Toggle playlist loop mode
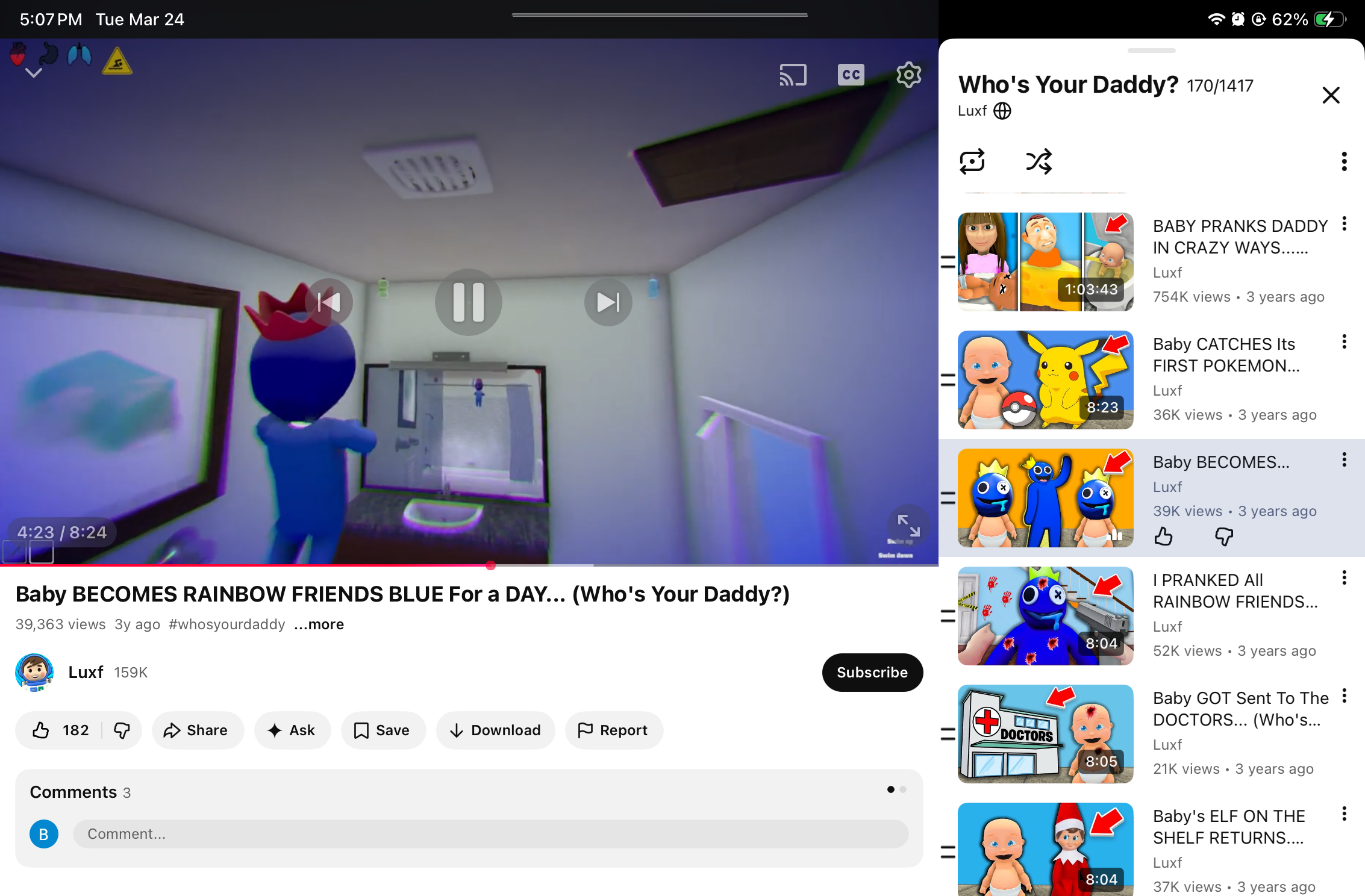This screenshot has width=1365, height=896. [972, 161]
